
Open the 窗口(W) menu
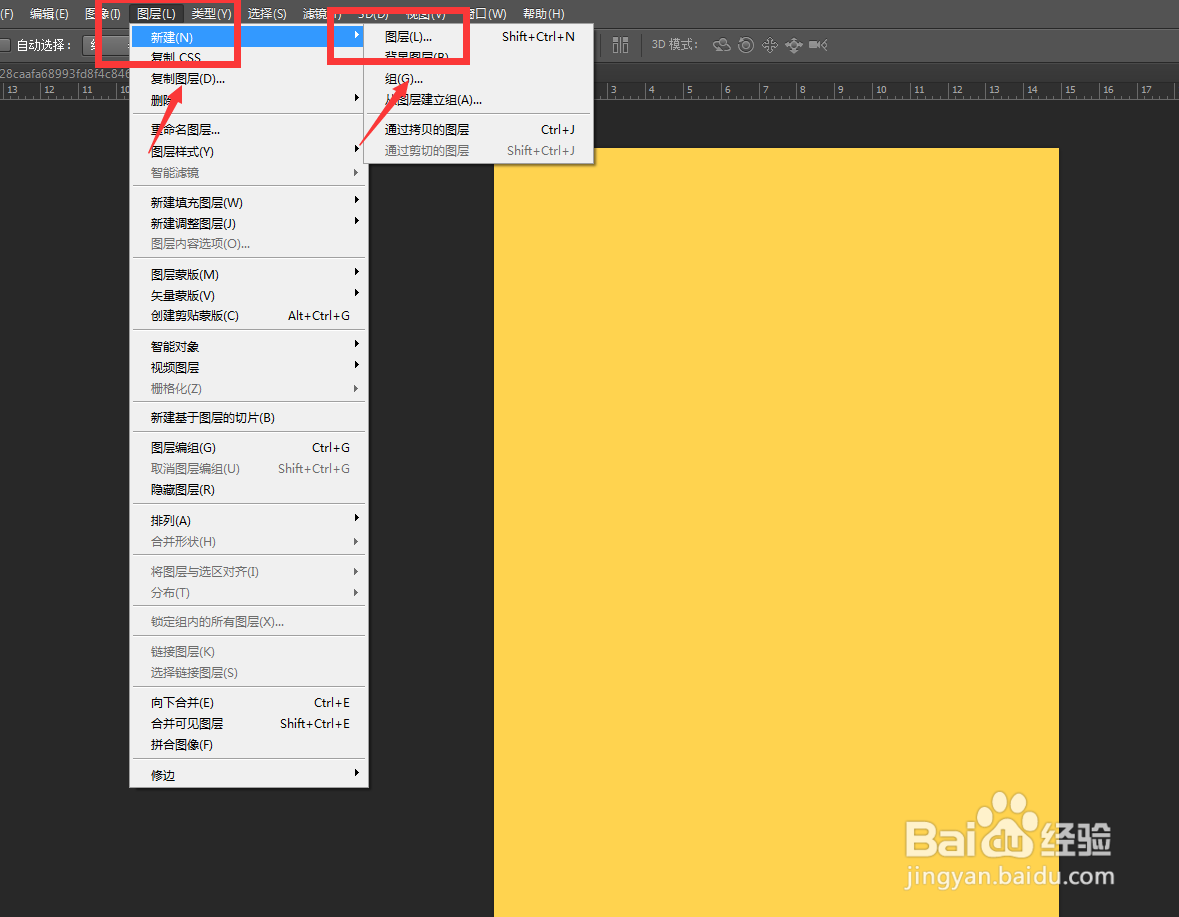[x=487, y=14]
